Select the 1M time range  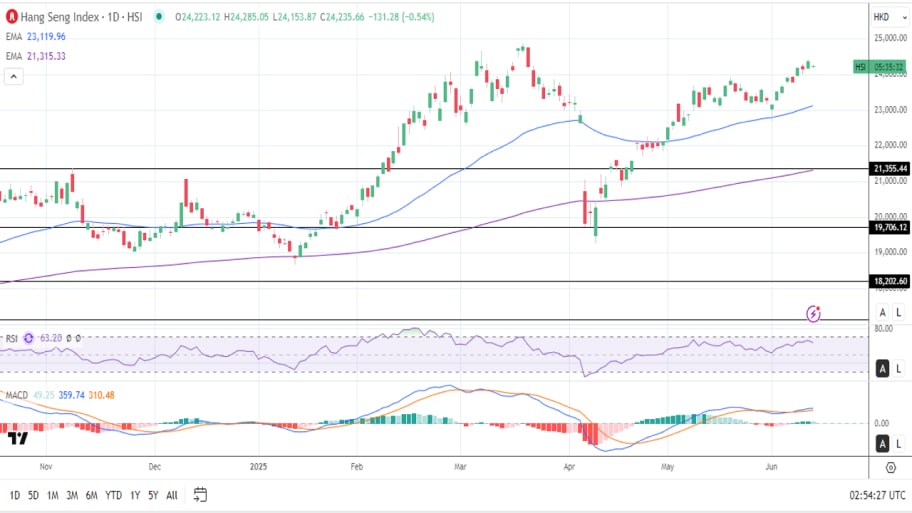click(x=52, y=495)
